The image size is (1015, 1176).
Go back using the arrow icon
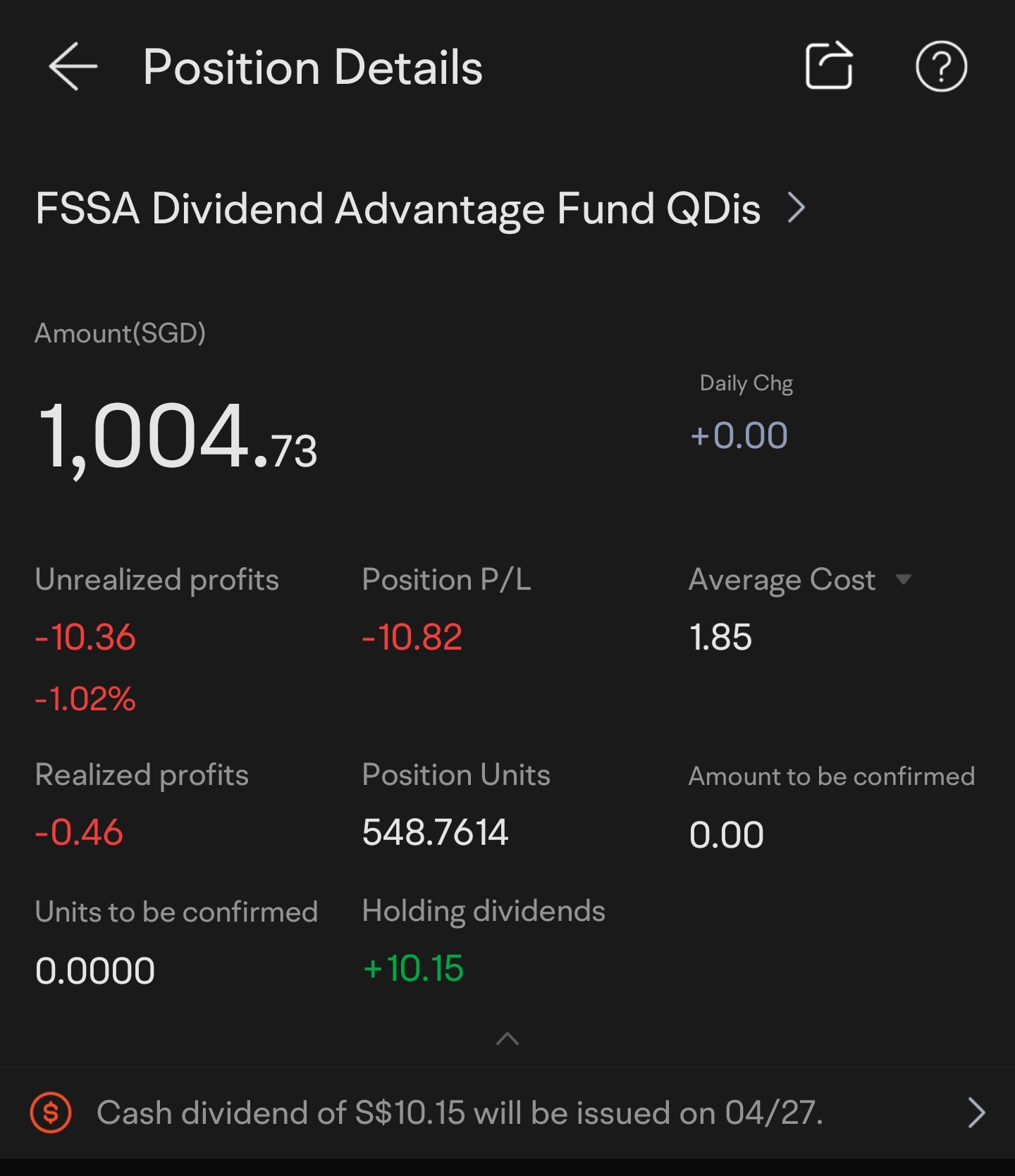[73, 67]
